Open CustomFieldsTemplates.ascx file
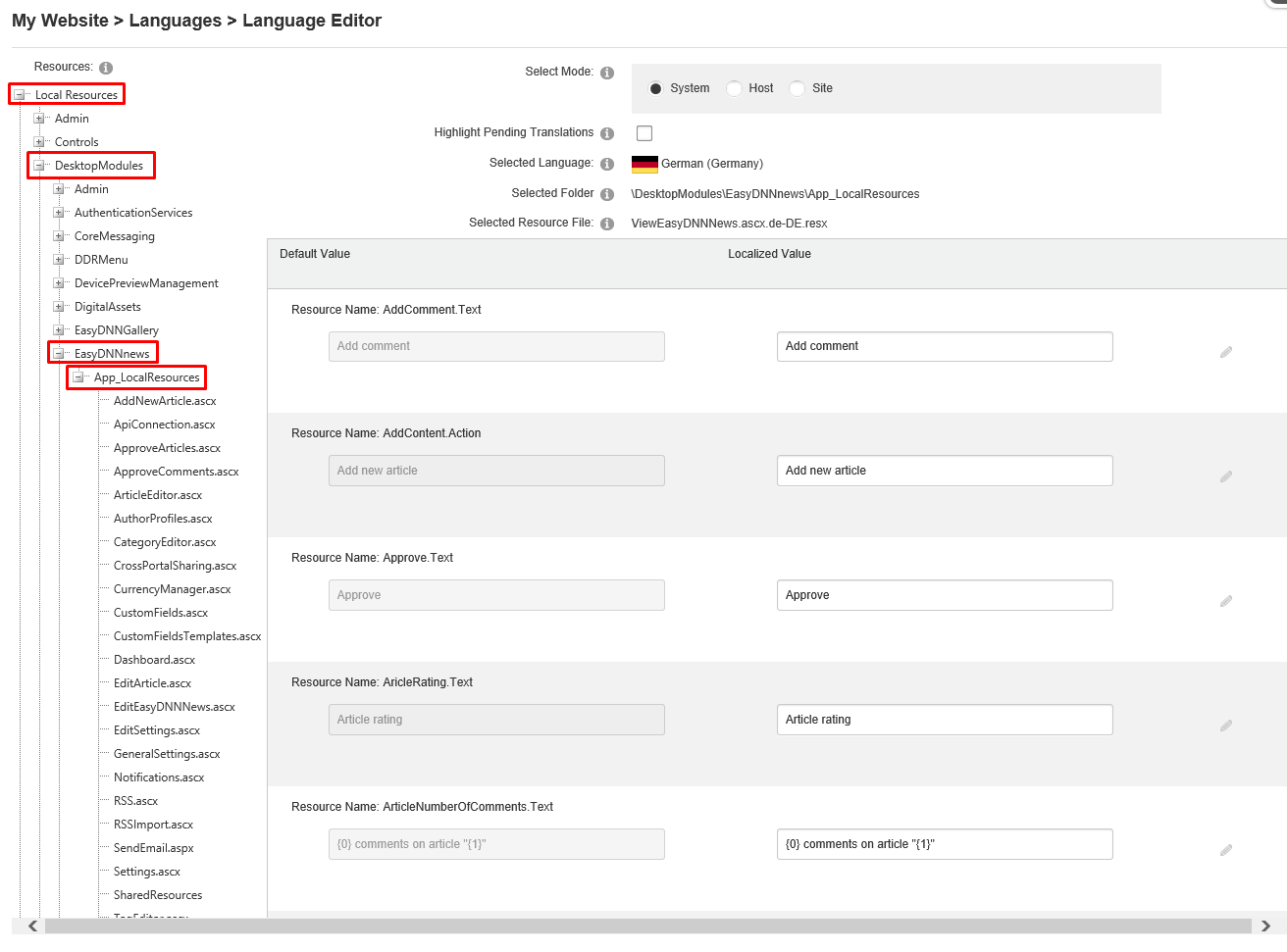This screenshot has height=952, width=1287. pos(187,636)
